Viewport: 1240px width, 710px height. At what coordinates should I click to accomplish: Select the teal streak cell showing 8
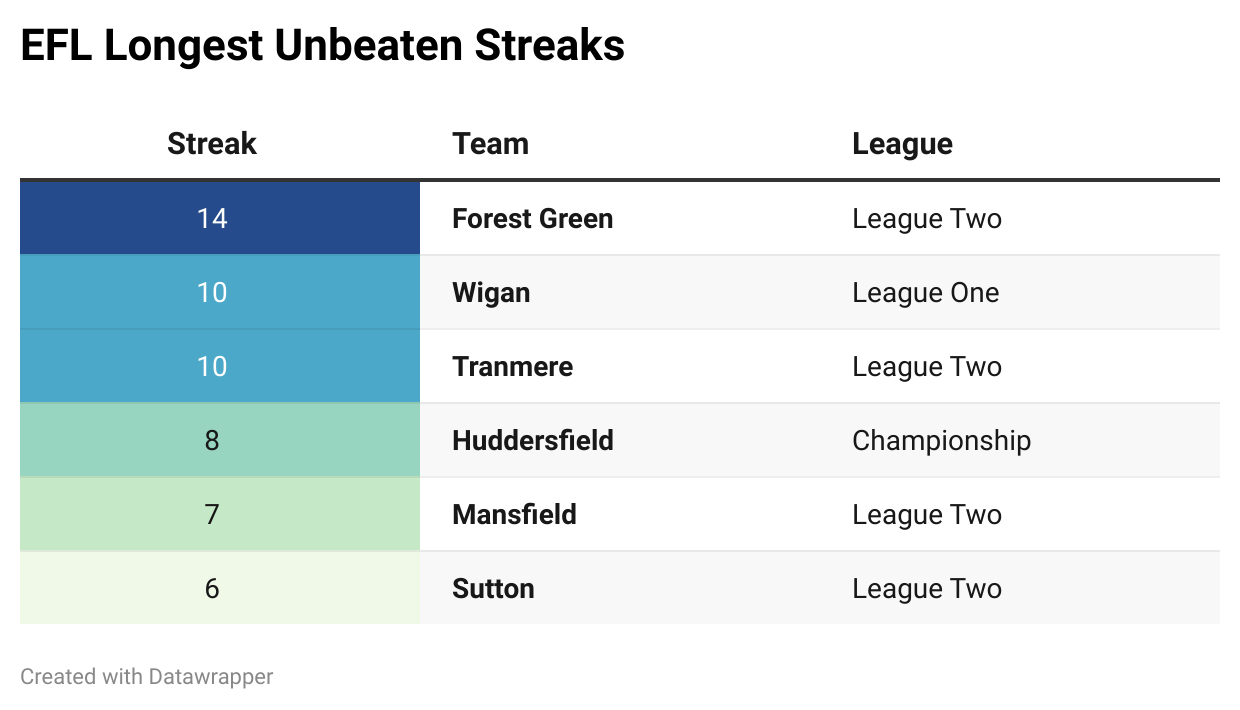(220, 440)
